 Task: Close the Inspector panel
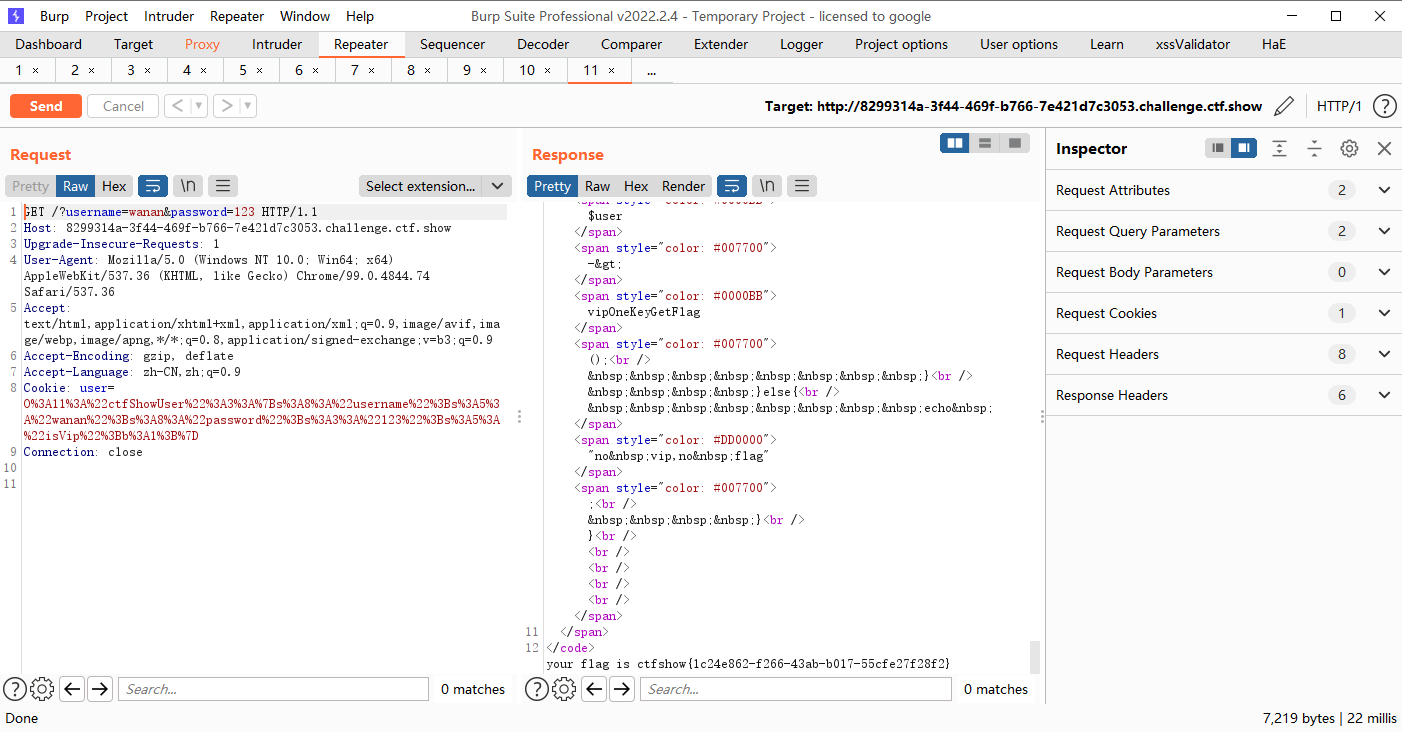1384,148
